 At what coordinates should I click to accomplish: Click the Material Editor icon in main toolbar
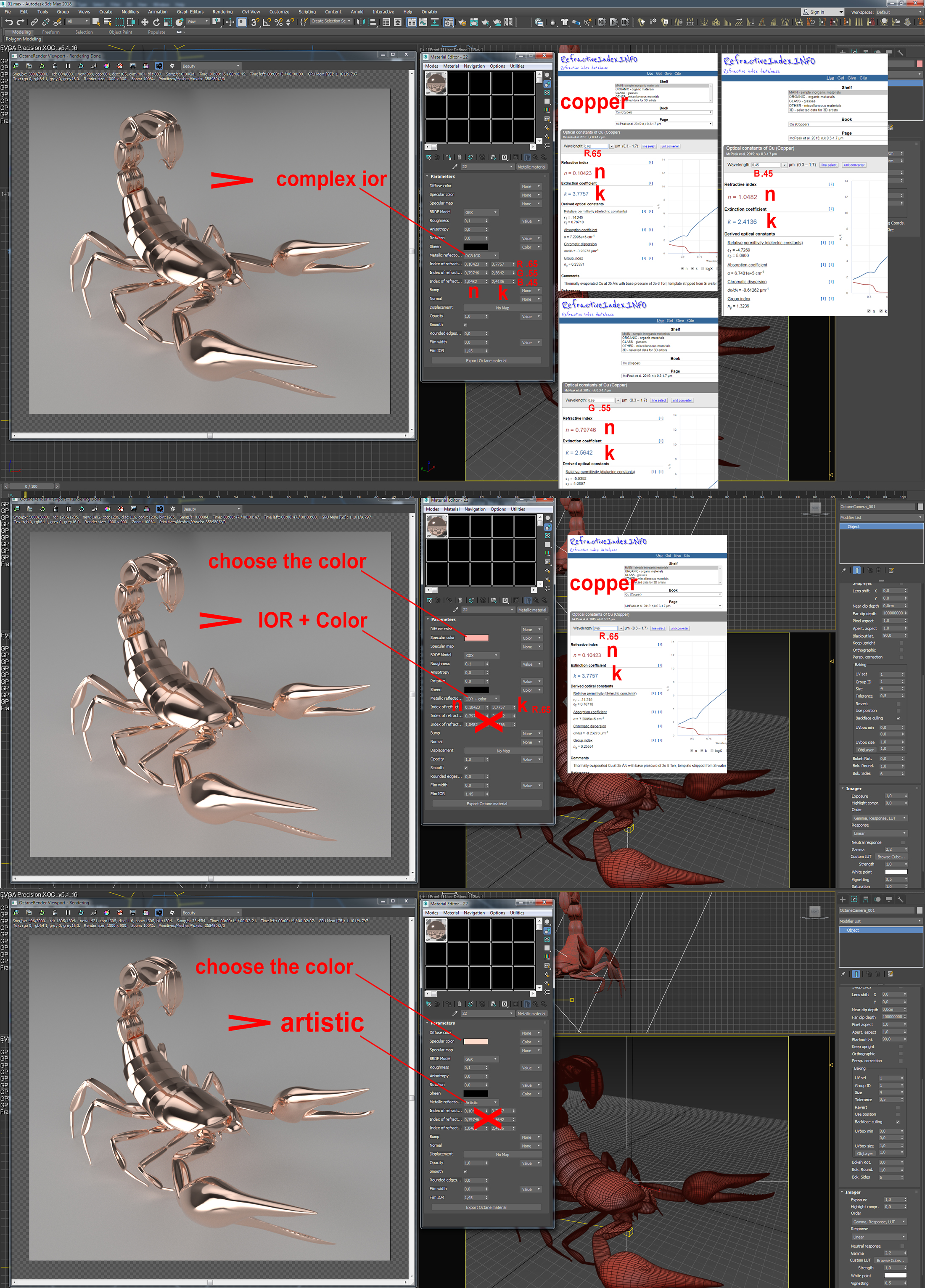[449, 22]
